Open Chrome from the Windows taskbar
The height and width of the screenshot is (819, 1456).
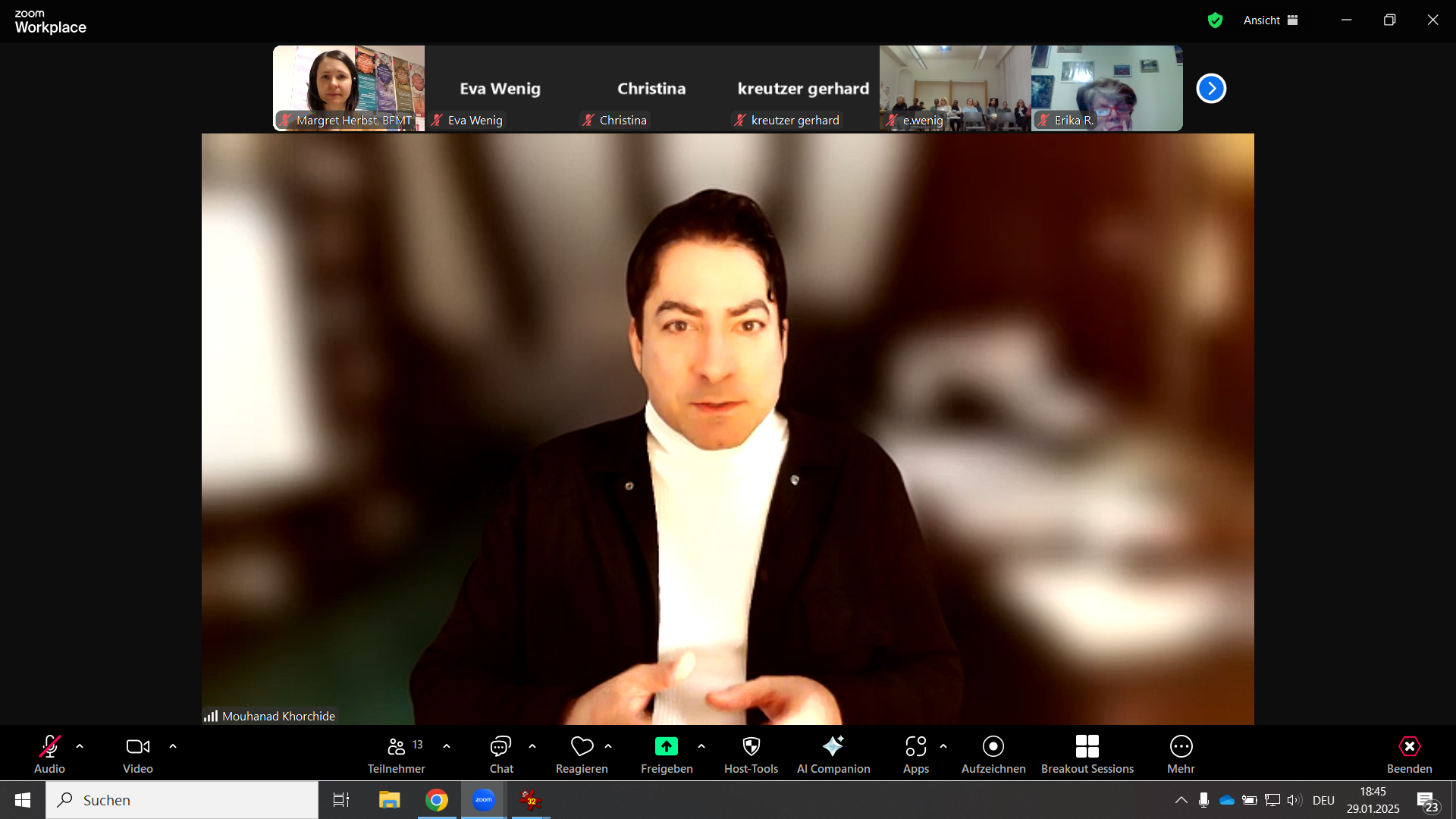click(x=437, y=800)
